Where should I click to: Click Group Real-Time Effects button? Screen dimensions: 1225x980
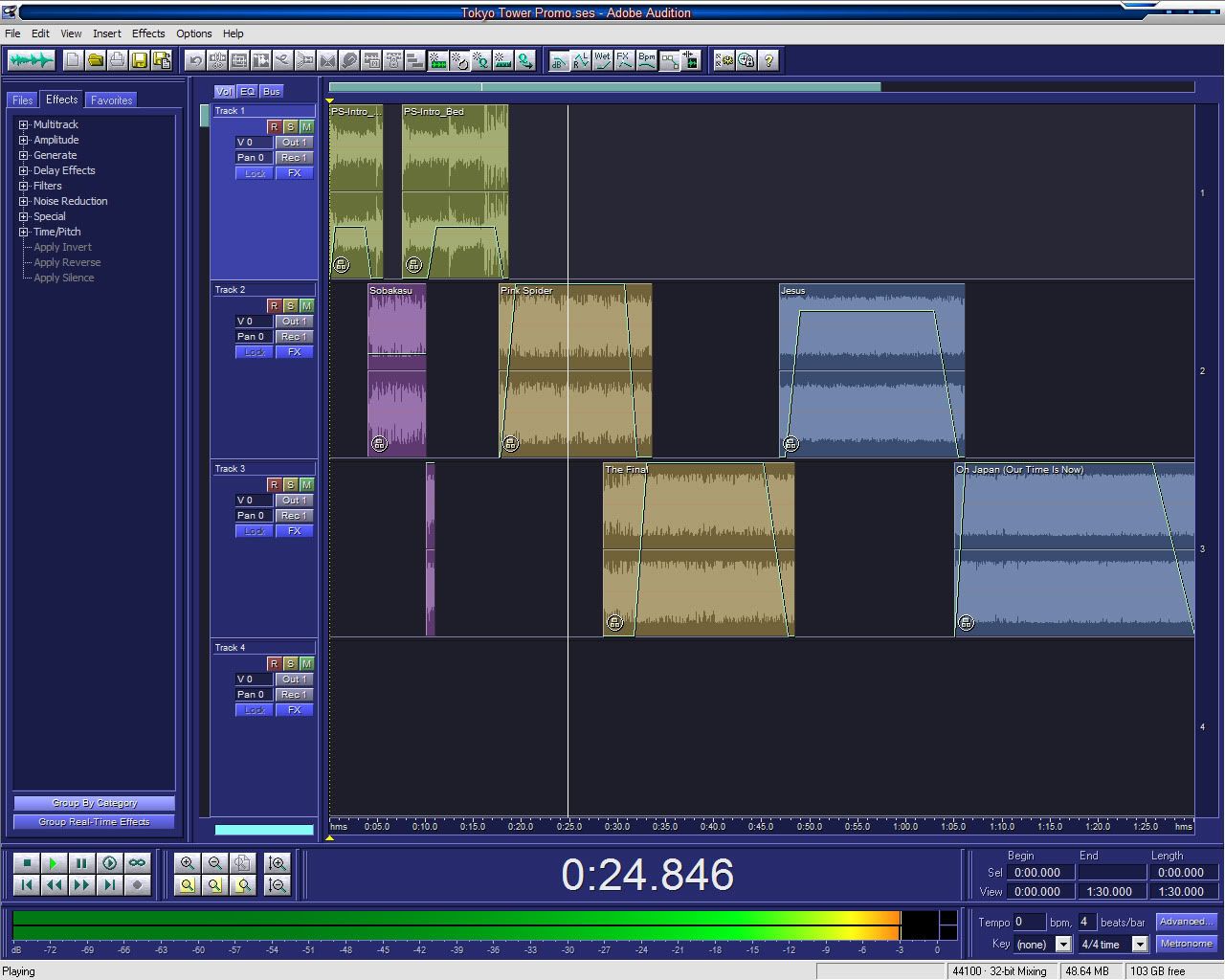pos(94,821)
